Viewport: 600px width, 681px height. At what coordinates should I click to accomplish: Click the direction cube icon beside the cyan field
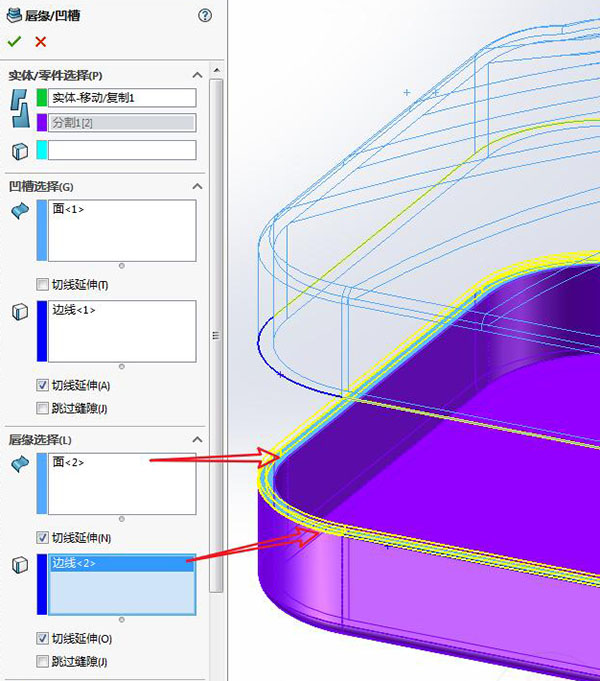pyautogui.click(x=20, y=151)
